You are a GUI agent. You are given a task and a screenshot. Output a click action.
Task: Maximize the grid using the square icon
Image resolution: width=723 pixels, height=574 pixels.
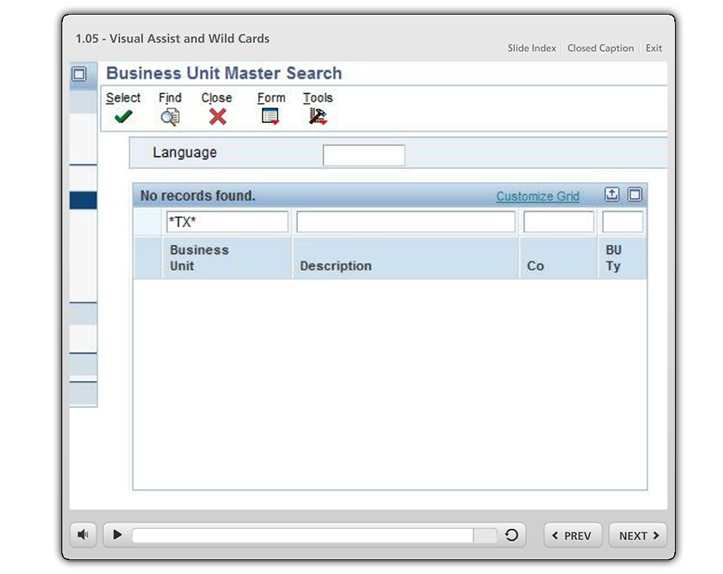tap(634, 195)
